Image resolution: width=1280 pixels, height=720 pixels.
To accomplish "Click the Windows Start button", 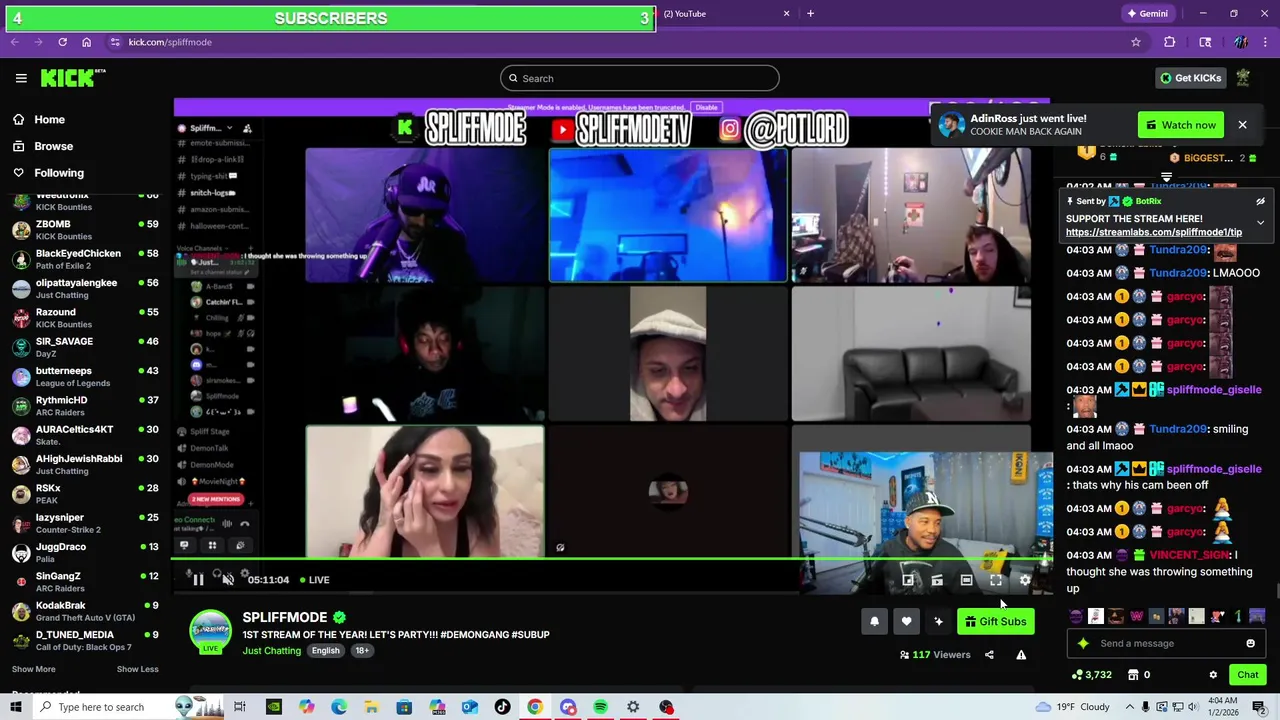I will pyautogui.click(x=15, y=707).
